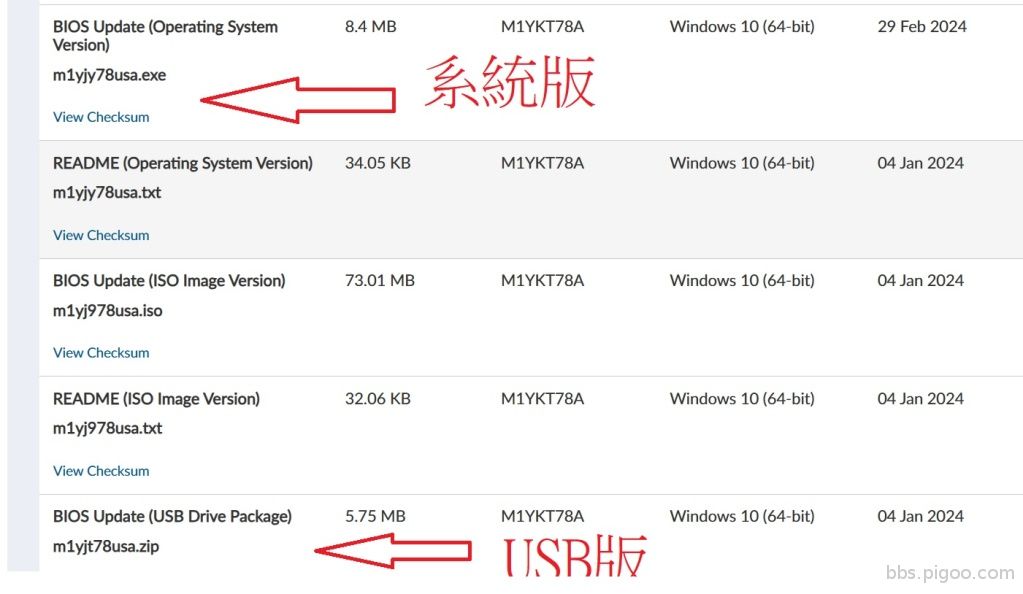Click the red arrow pointing at m1yjy78usa.exe
Image resolution: width=1023 pixels, height=594 pixels.
[298, 100]
